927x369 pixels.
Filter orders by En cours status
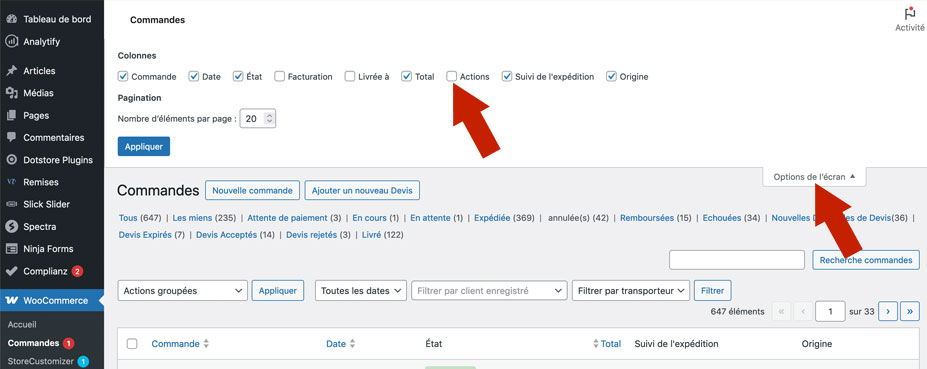tap(375, 218)
